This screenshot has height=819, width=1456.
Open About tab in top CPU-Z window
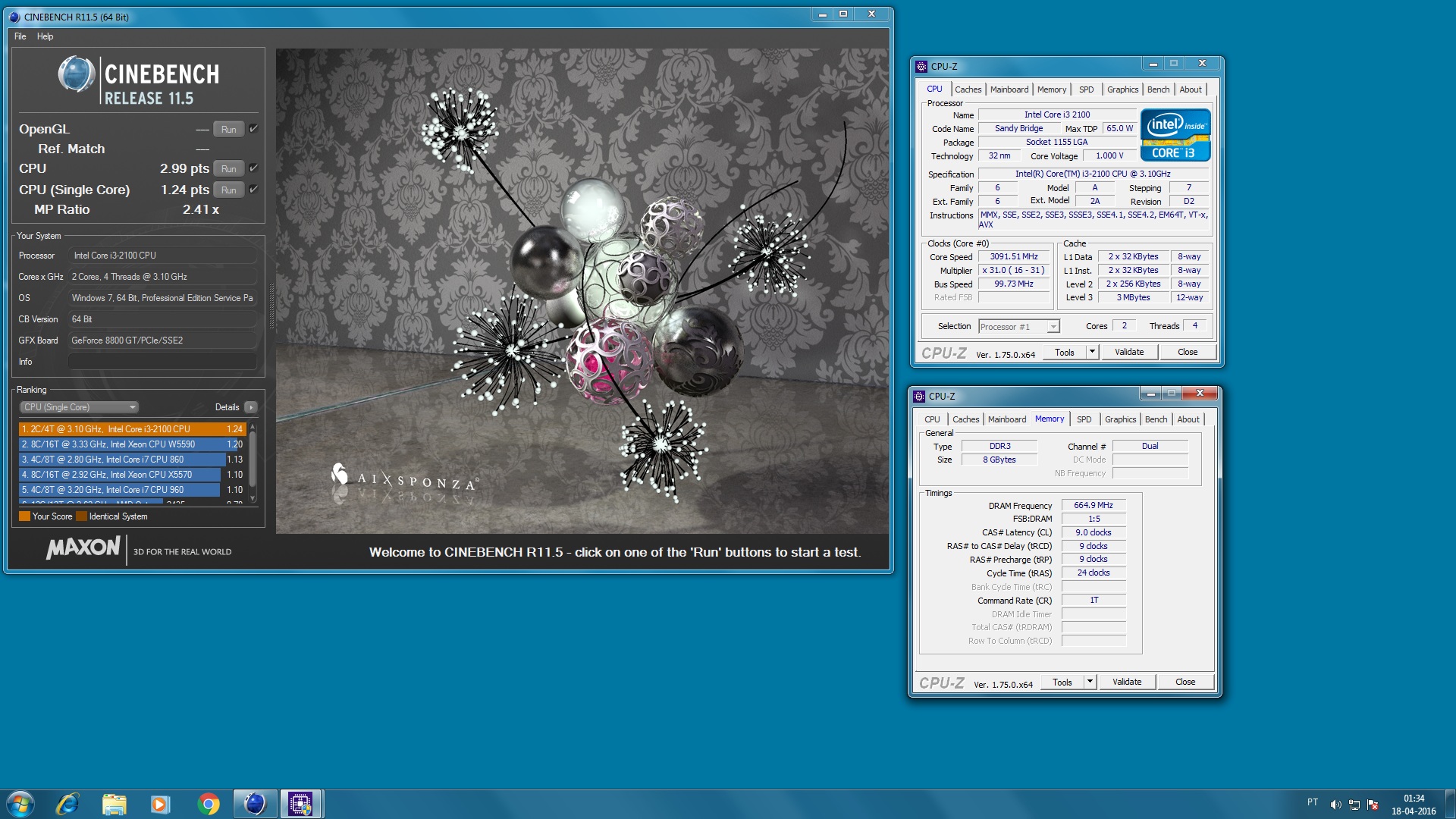pos(1191,89)
